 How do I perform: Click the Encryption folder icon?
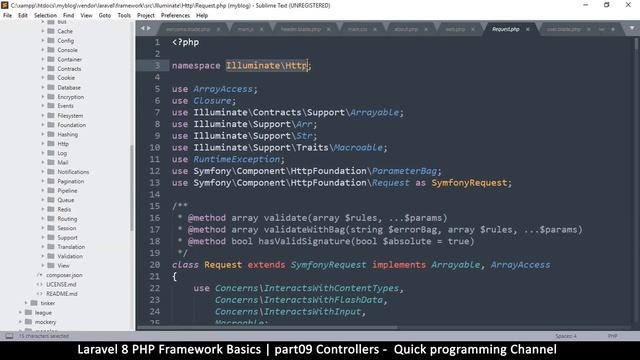click(x=51, y=97)
